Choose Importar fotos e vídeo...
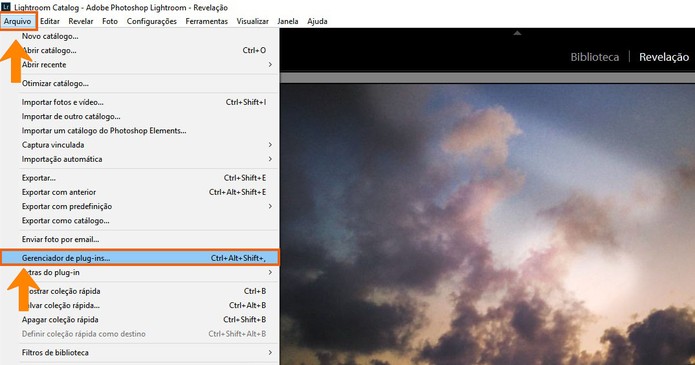Viewport: 695px width, 365px height. coord(140,102)
